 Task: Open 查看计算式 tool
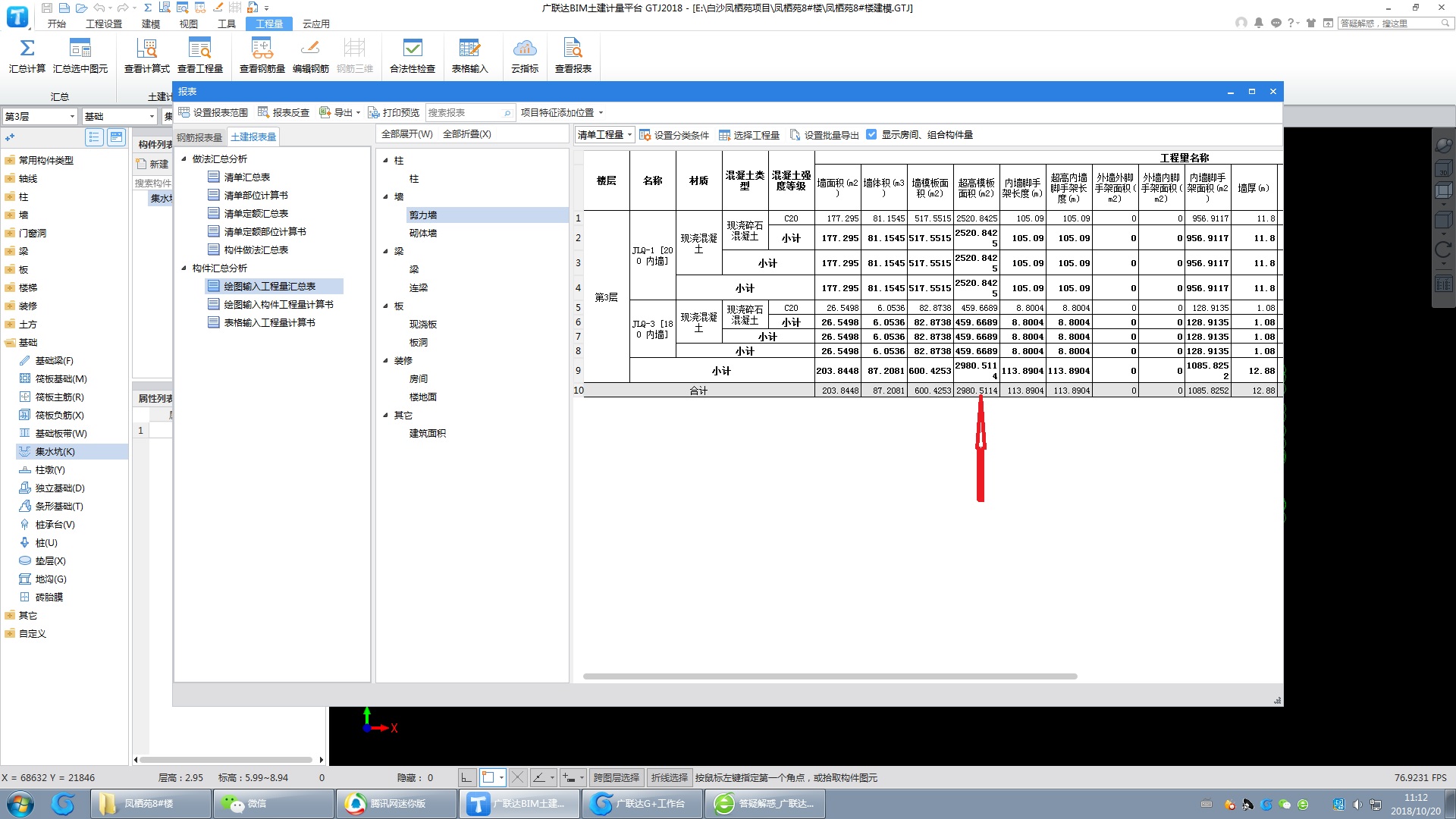pyautogui.click(x=146, y=55)
